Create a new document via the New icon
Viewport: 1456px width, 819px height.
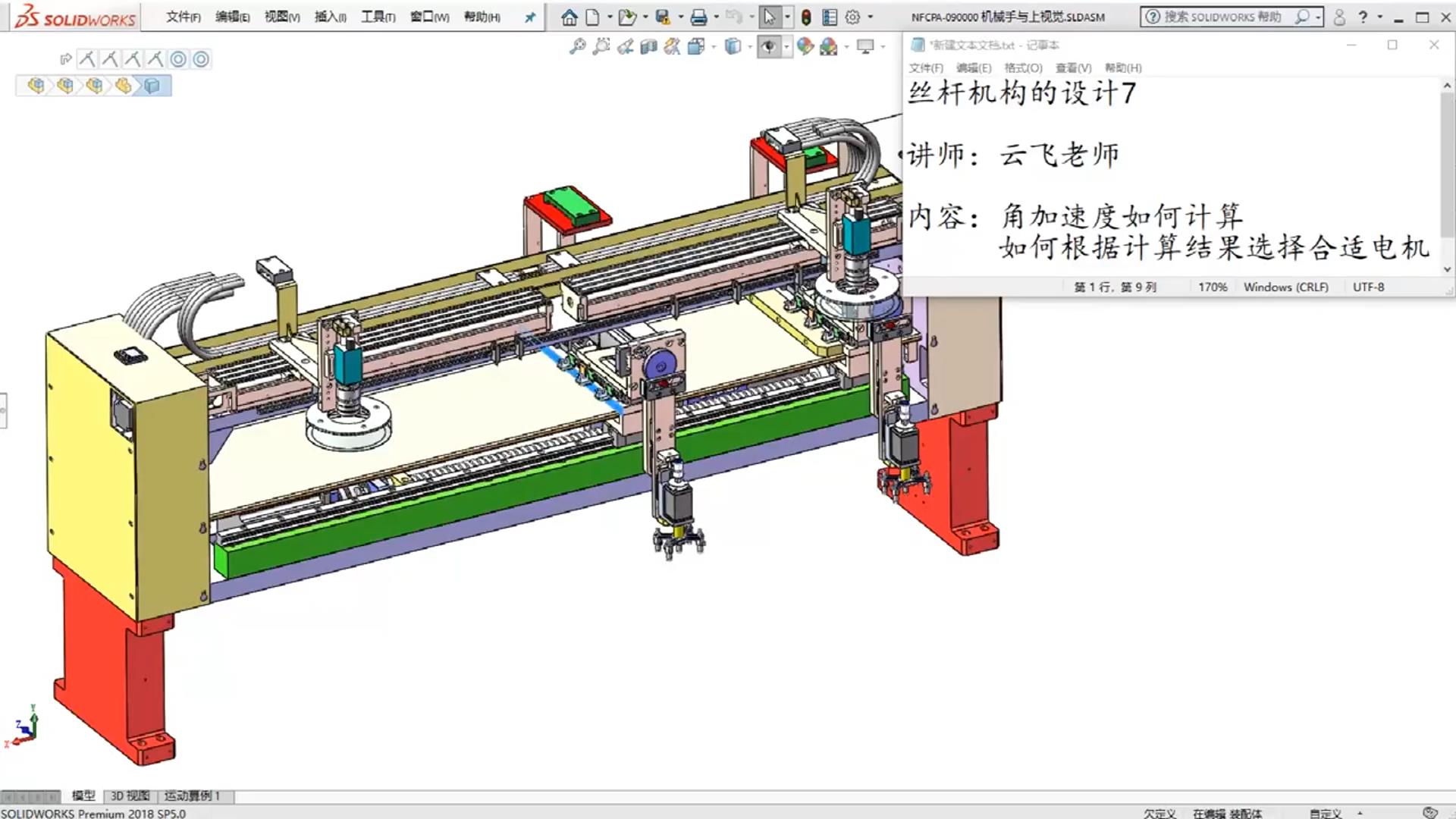592,17
